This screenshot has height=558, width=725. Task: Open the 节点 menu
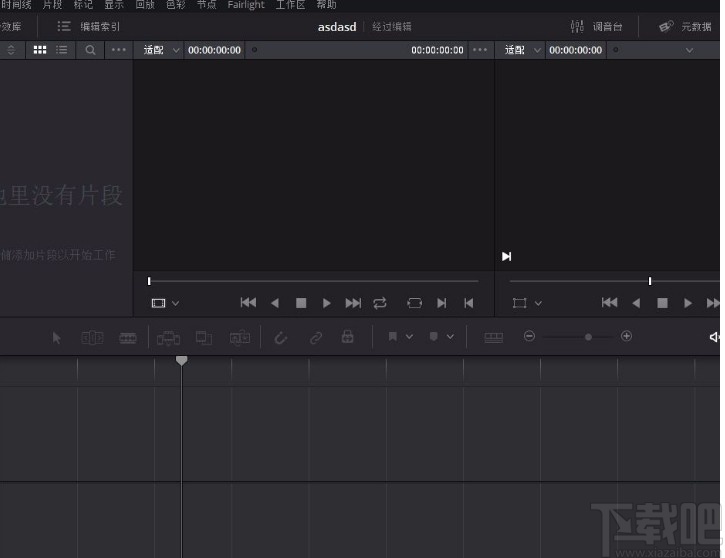coord(207,5)
